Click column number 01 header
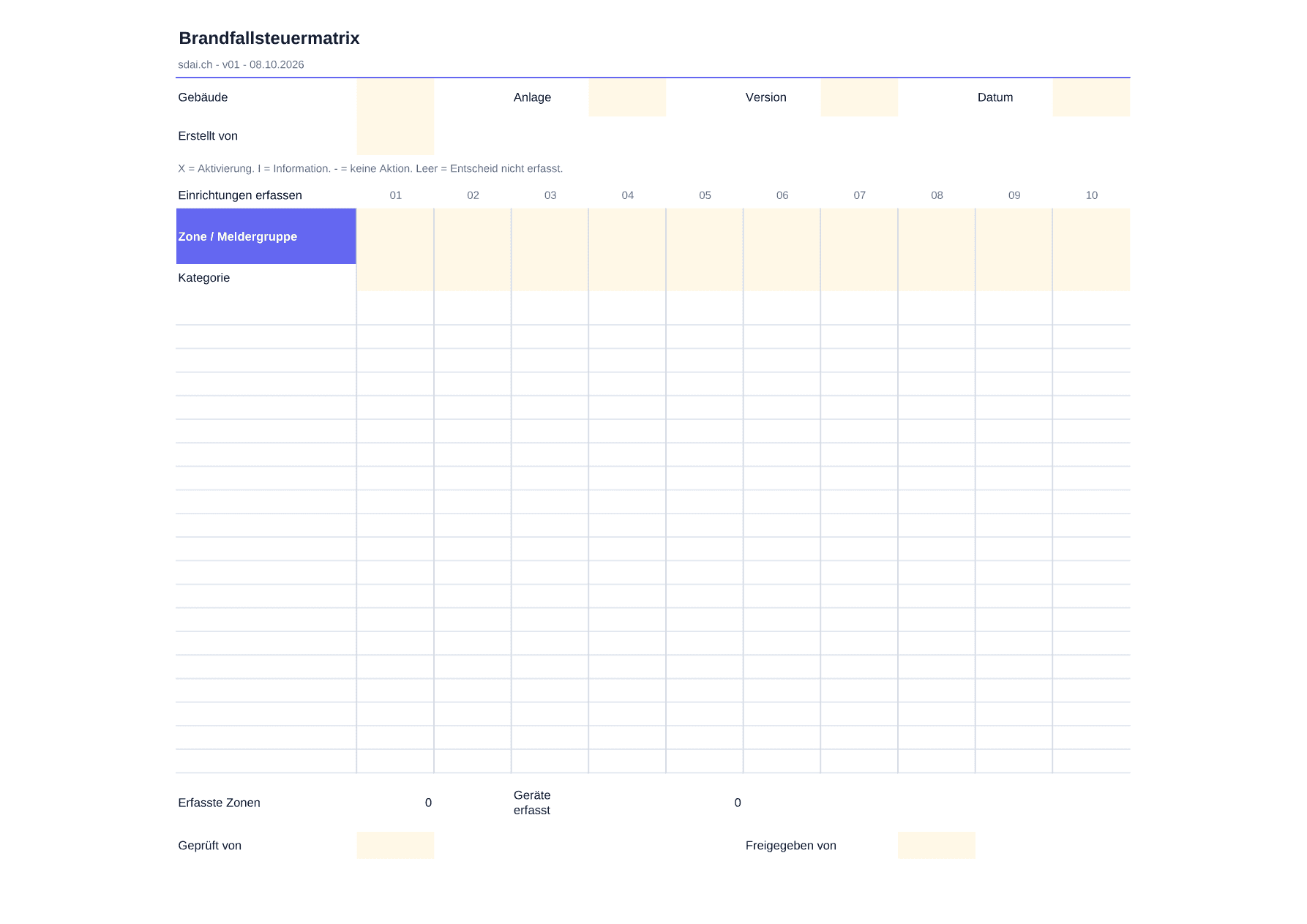This screenshot has width=1307, height=924. (395, 195)
